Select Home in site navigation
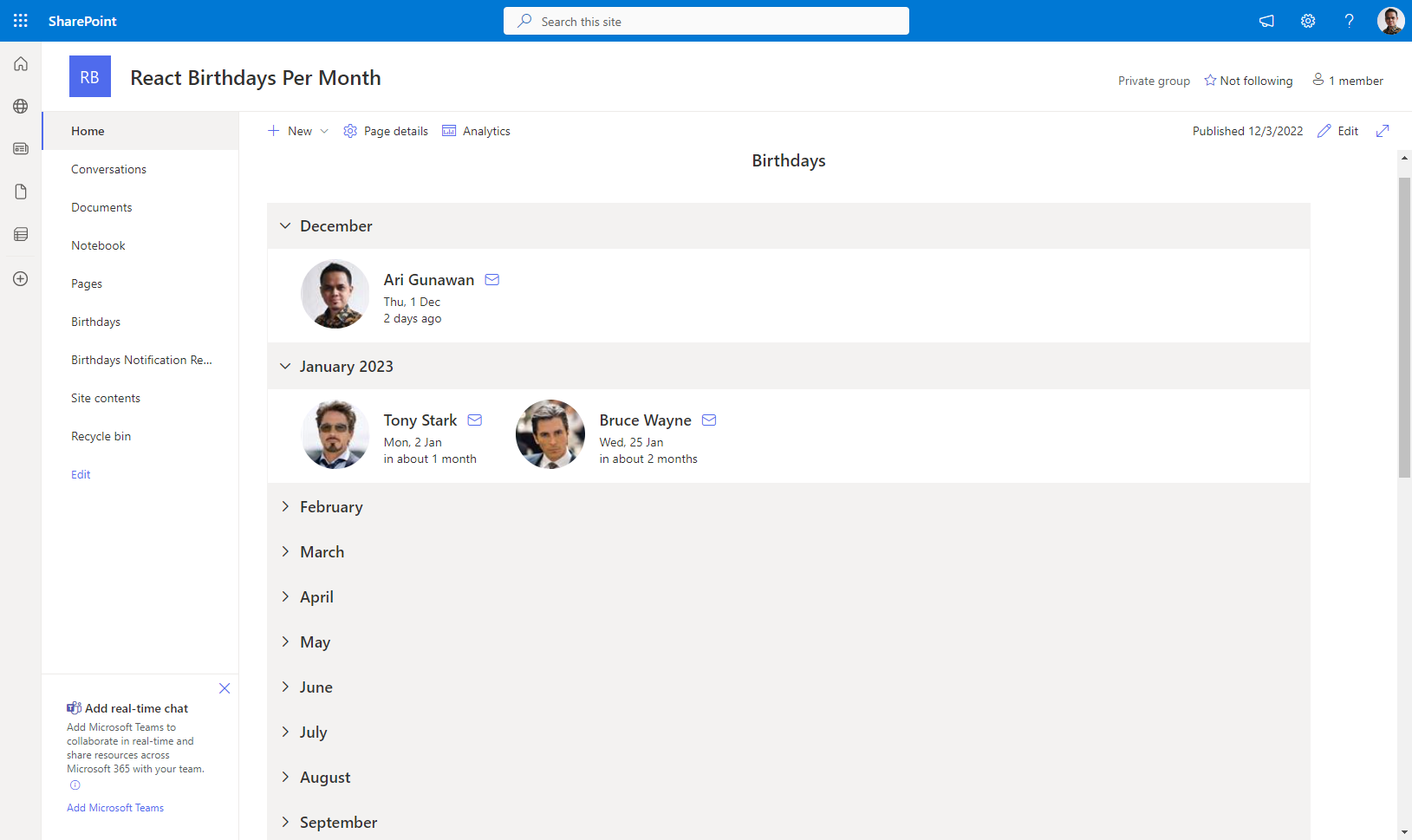This screenshot has width=1412, height=840. (x=140, y=131)
